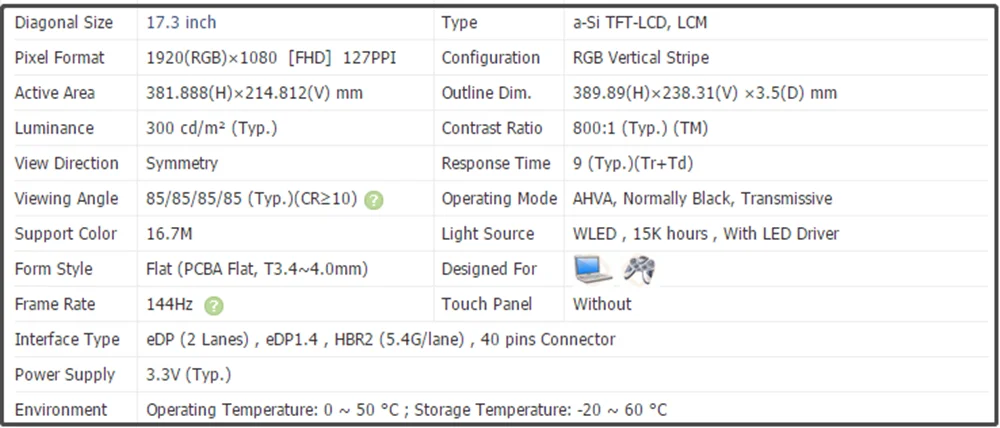Click the help icon beside Viewing Angle value
The width and height of the screenshot is (1000, 428).
(373, 199)
